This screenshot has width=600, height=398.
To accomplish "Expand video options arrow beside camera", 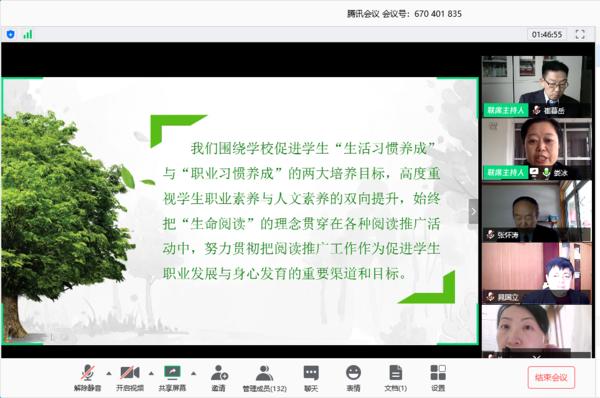I will point(152,373).
